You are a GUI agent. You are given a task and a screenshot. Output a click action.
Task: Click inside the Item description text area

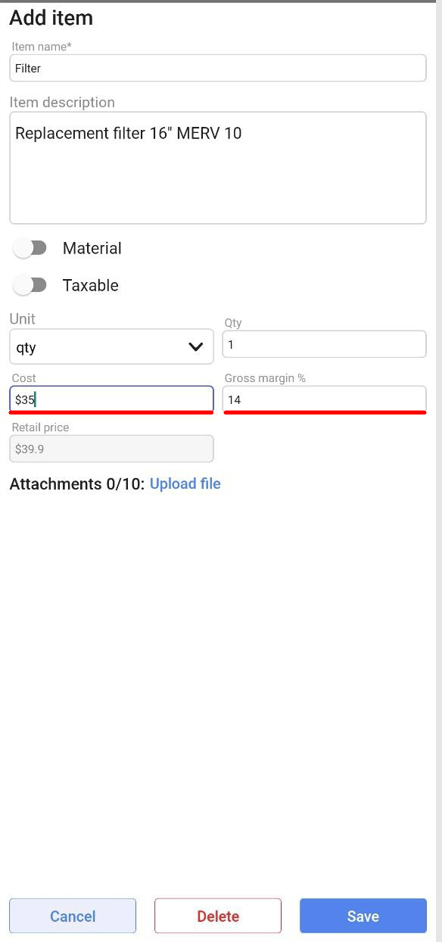(x=218, y=168)
